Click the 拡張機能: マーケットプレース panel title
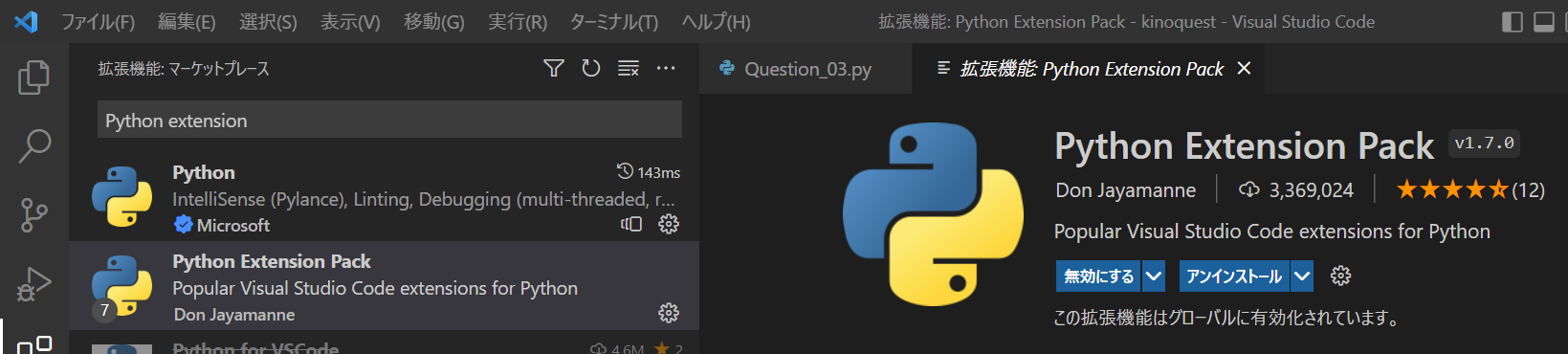Screen dimensions: 1568x354 tap(184, 69)
